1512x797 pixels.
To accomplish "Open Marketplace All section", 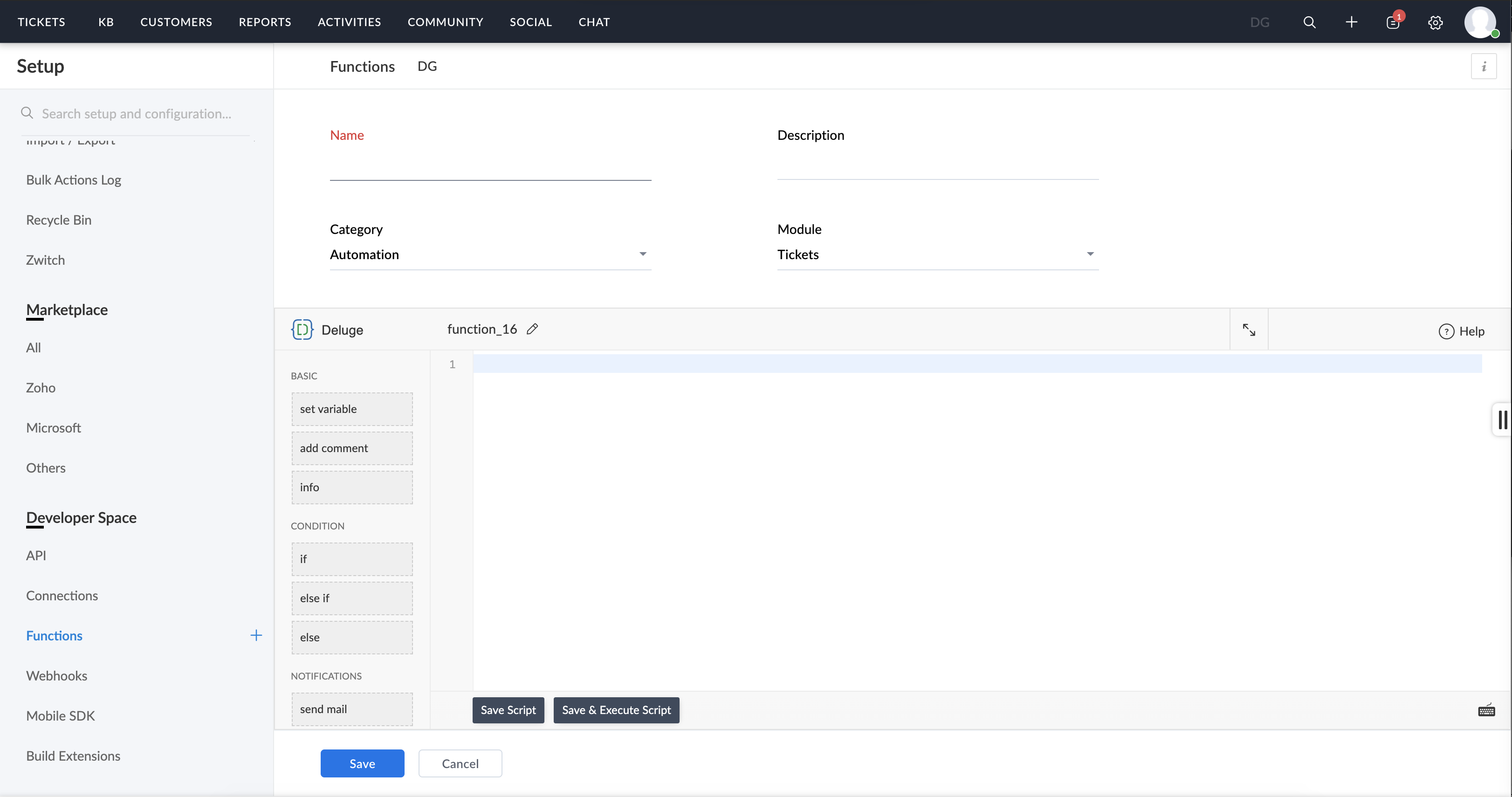I will 34,347.
